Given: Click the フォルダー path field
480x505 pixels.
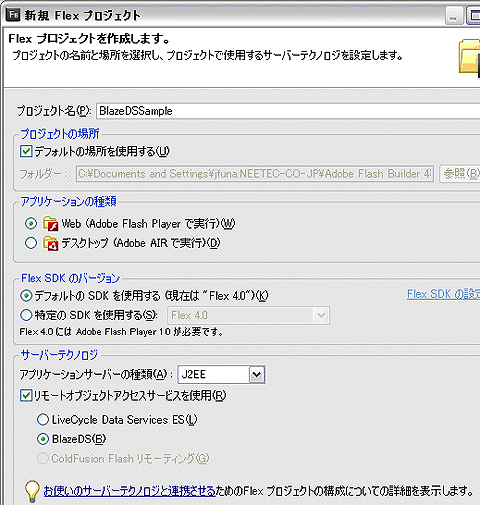Looking at the screenshot, I should pyautogui.click(x=255, y=174).
